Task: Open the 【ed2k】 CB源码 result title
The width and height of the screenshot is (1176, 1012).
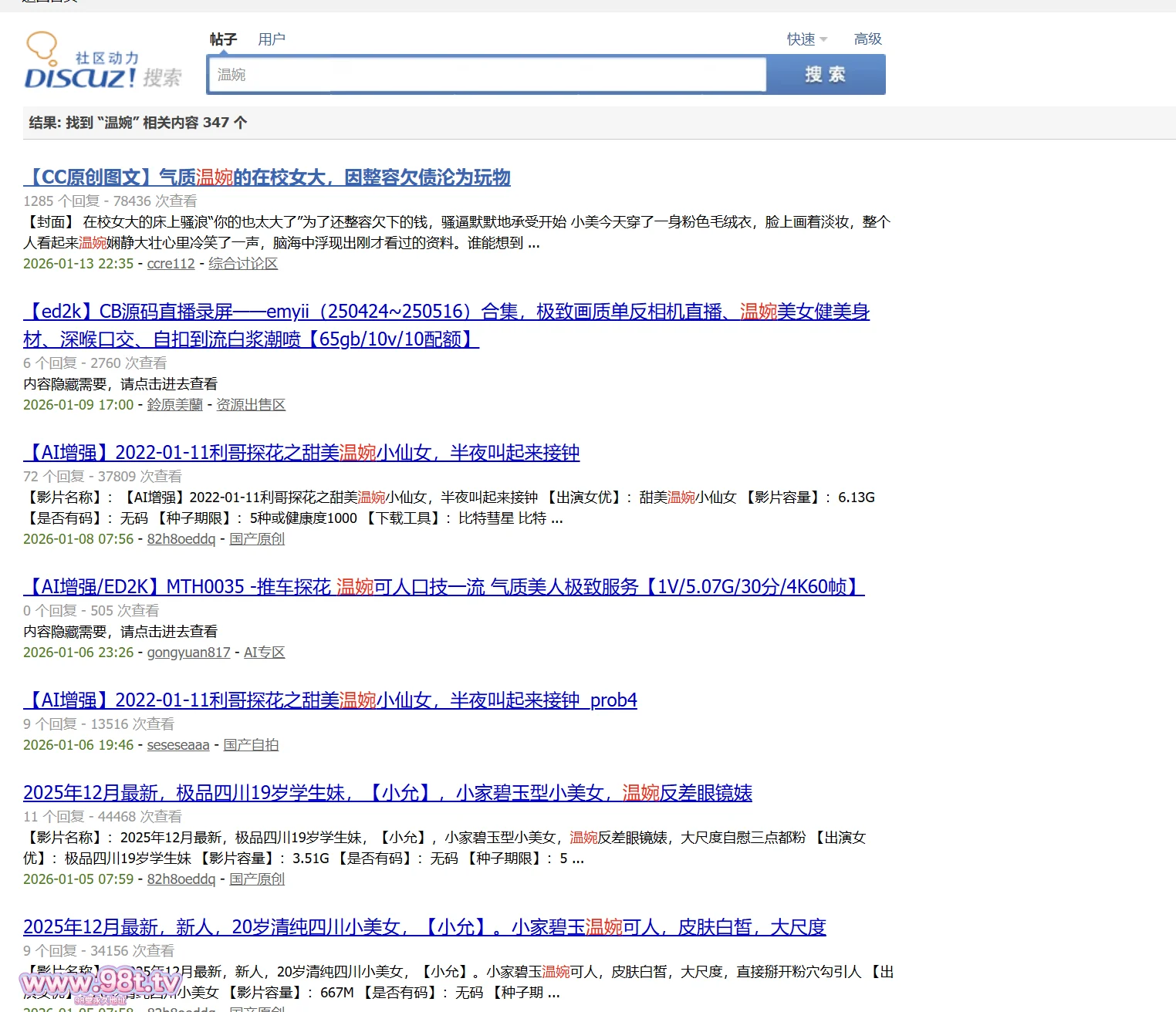Action: tap(446, 312)
